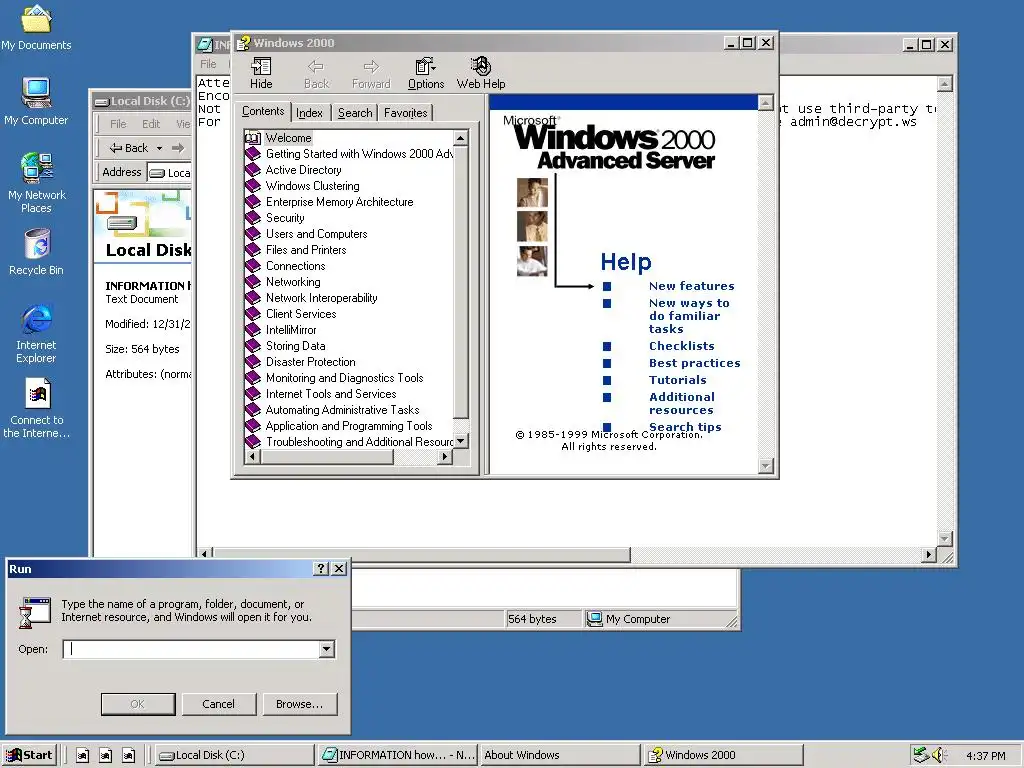Click the Contents list horizontal scrollbar thumb
The width and height of the screenshot is (1024, 768).
326,456
